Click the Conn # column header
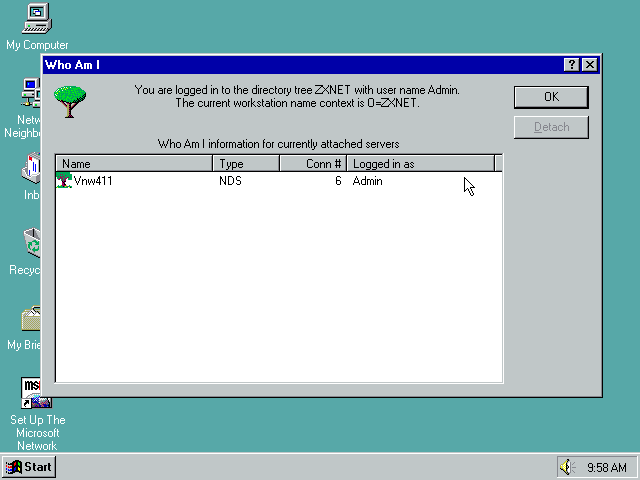This screenshot has height=480, width=640. (x=313, y=164)
